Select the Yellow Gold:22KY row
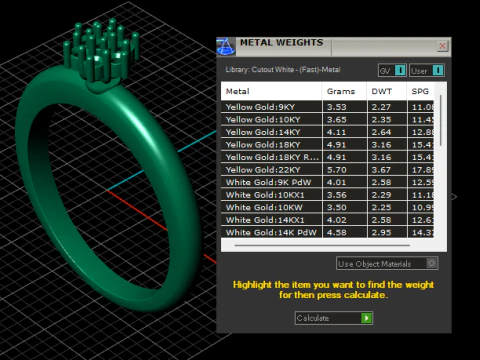 tap(327, 170)
